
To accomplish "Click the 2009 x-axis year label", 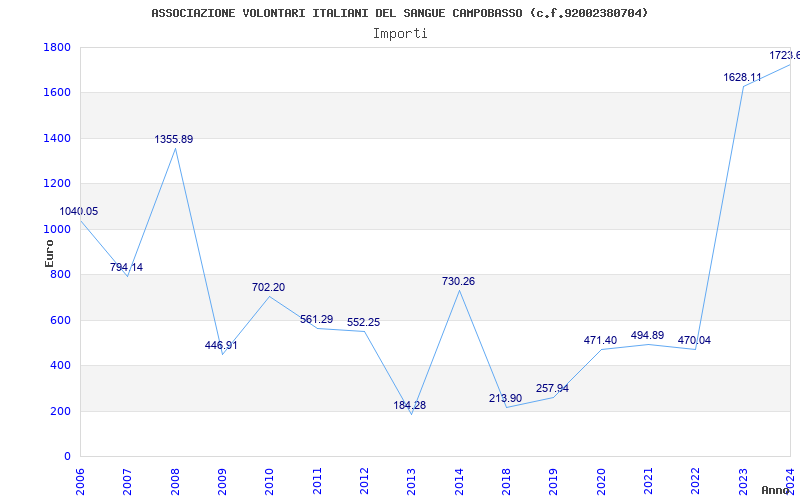I will pos(222,481).
